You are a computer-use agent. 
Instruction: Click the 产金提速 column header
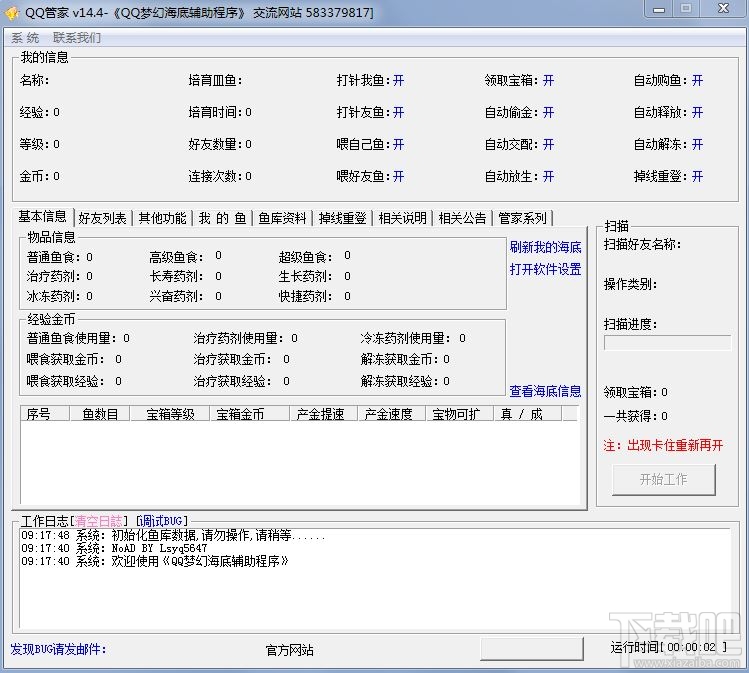[324, 414]
